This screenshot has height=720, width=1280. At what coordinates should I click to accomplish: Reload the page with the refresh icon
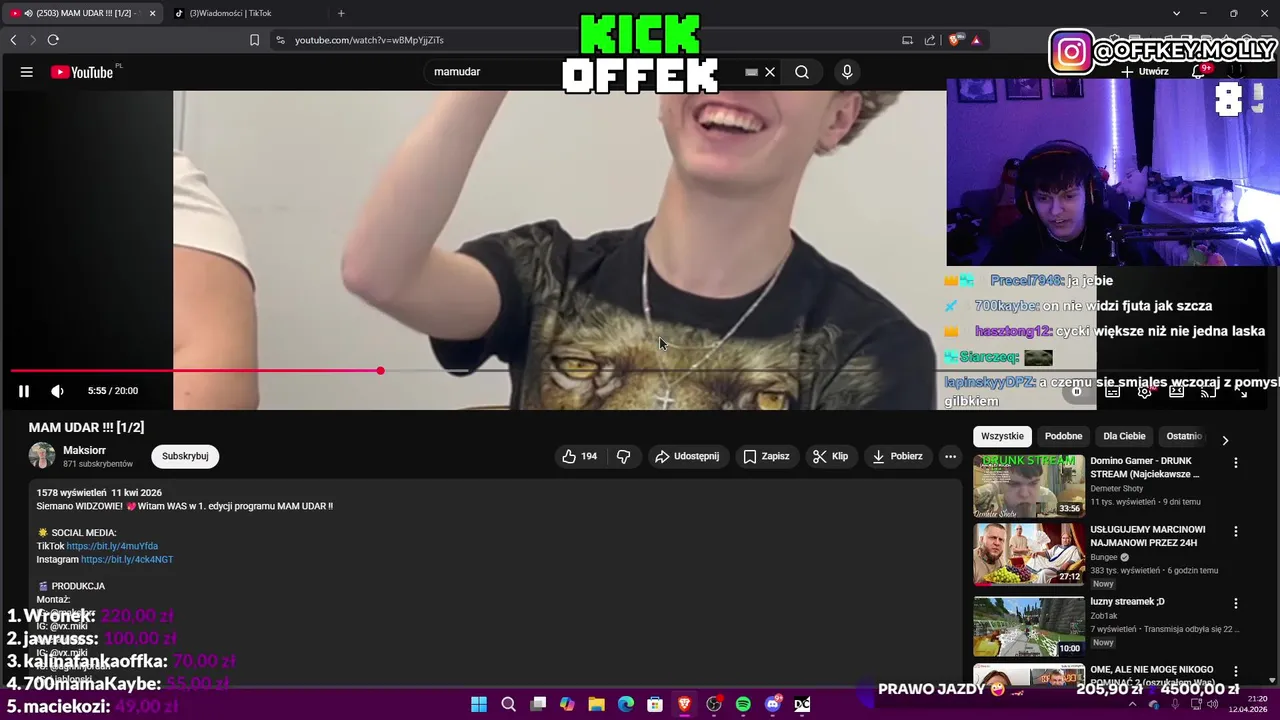click(x=53, y=40)
